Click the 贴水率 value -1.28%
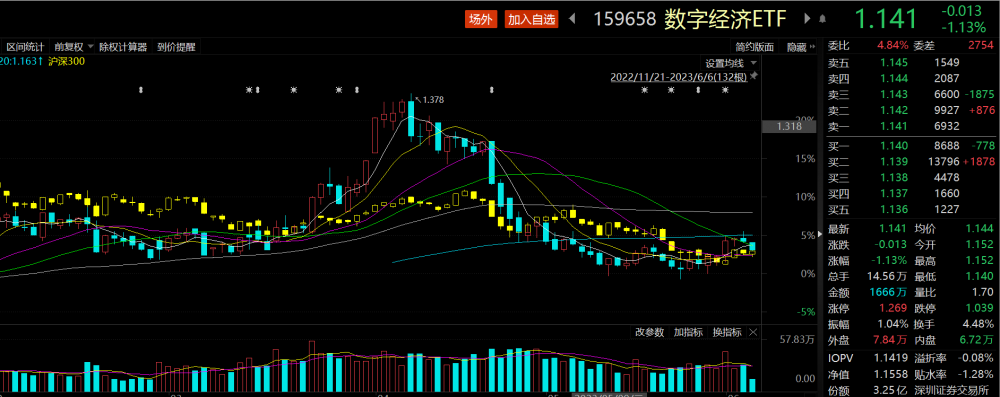Viewport: 1000px width, 397px height. coord(977,374)
